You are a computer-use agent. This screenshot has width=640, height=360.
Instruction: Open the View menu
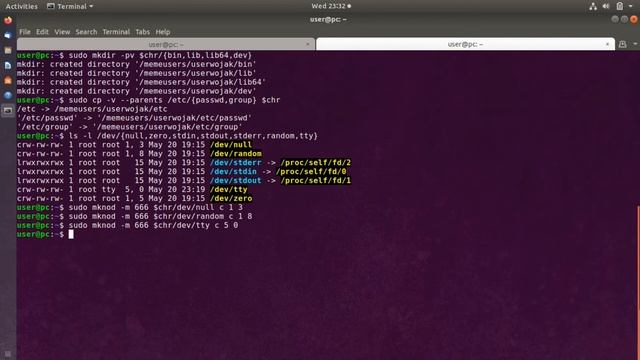62,32
